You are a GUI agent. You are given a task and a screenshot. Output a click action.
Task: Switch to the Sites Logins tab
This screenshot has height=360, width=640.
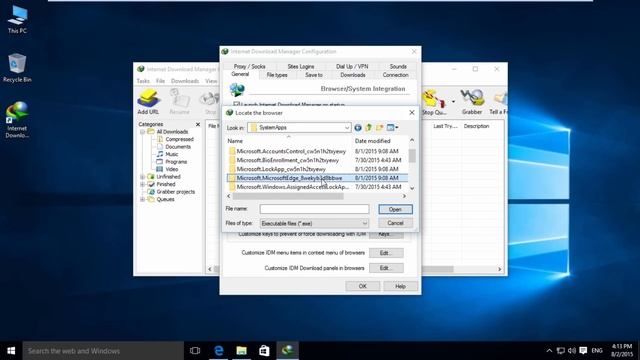click(x=301, y=67)
